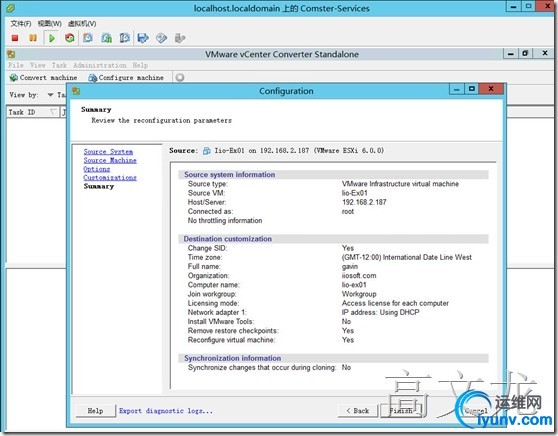This screenshot has width=558, height=436.
Task: Click the organization value iiosoft.com
Action: pyautogui.click(x=359, y=276)
